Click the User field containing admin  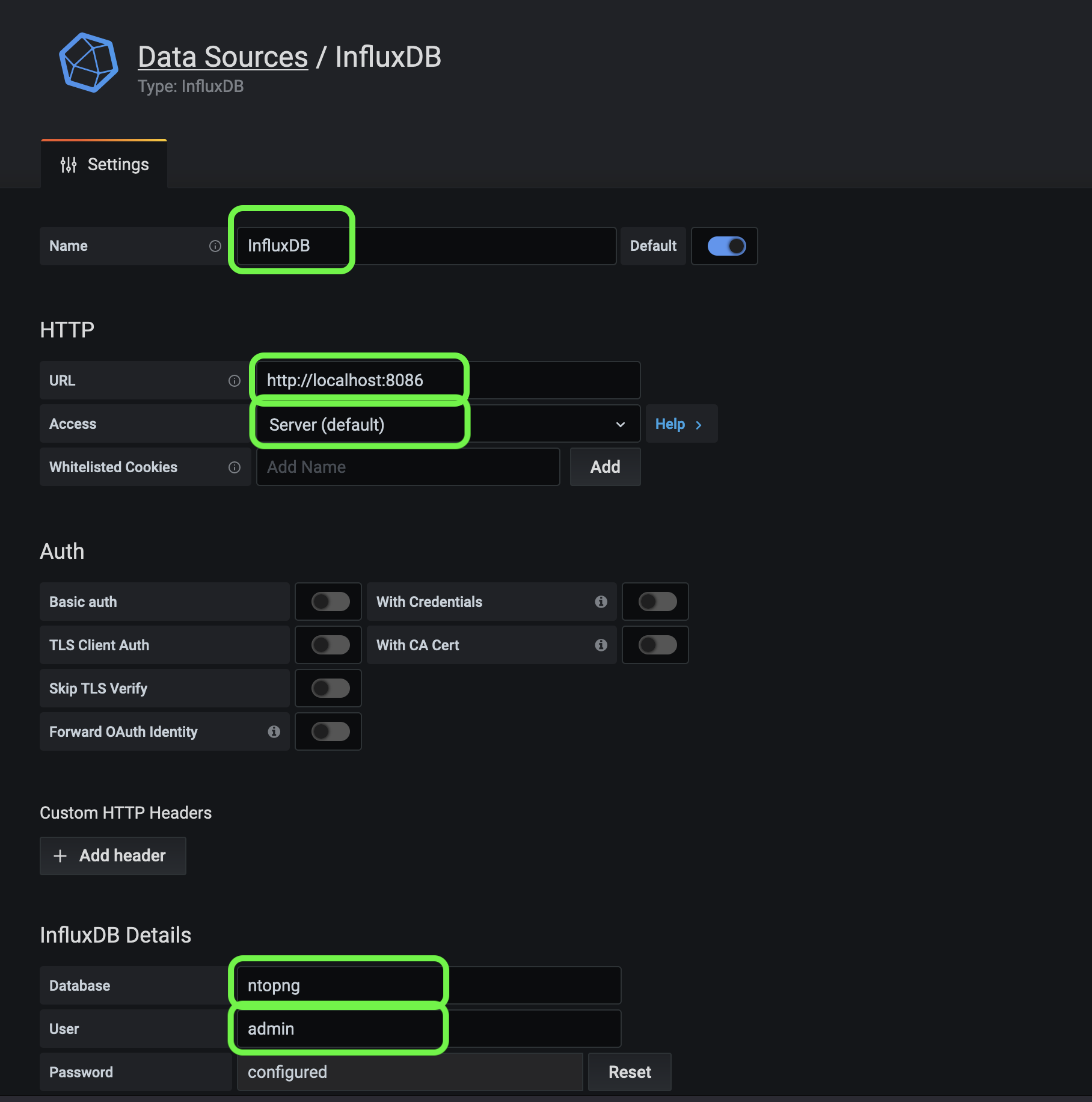(x=429, y=1029)
